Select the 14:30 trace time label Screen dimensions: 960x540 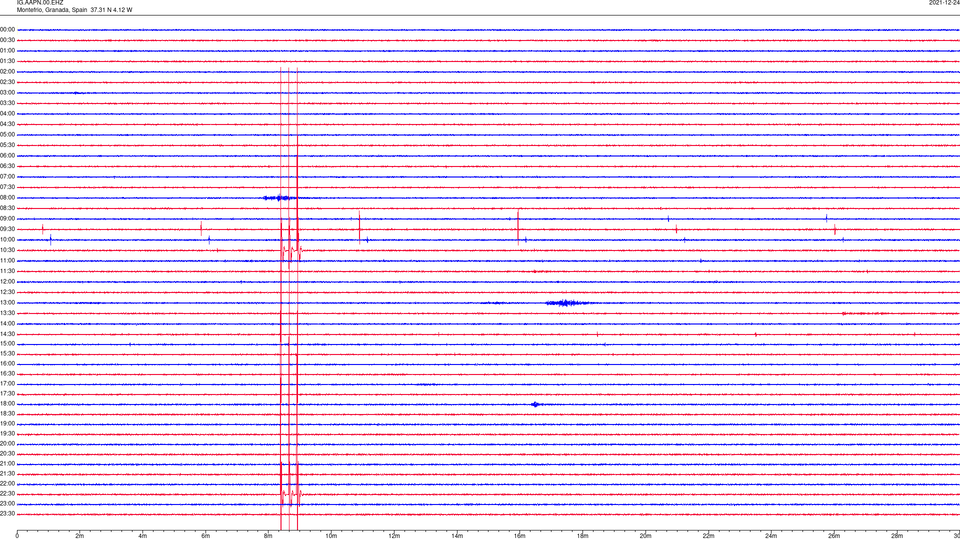pyautogui.click(x=8, y=334)
